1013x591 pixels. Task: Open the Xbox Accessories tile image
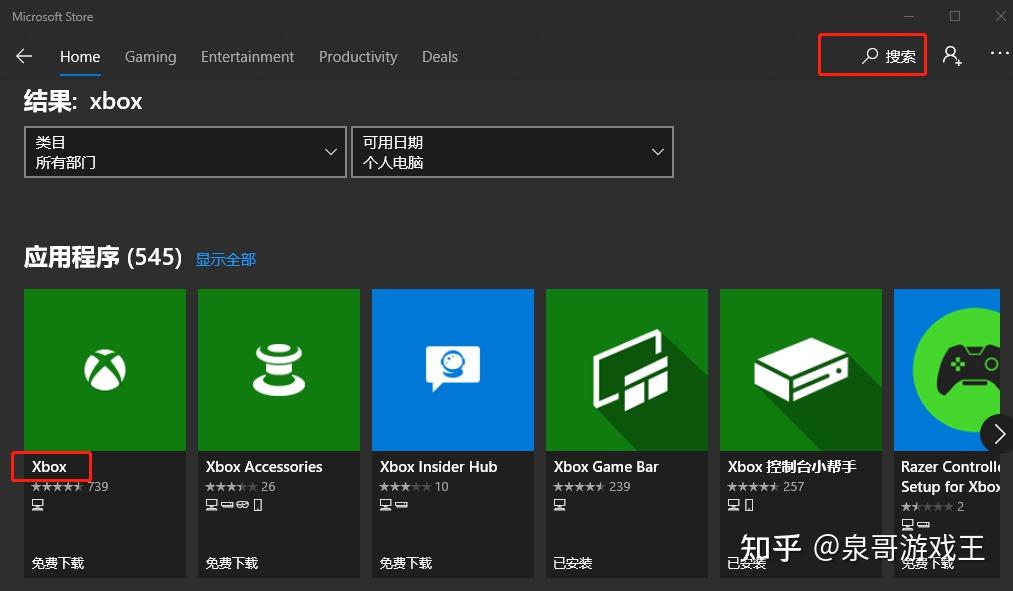(278, 369)
